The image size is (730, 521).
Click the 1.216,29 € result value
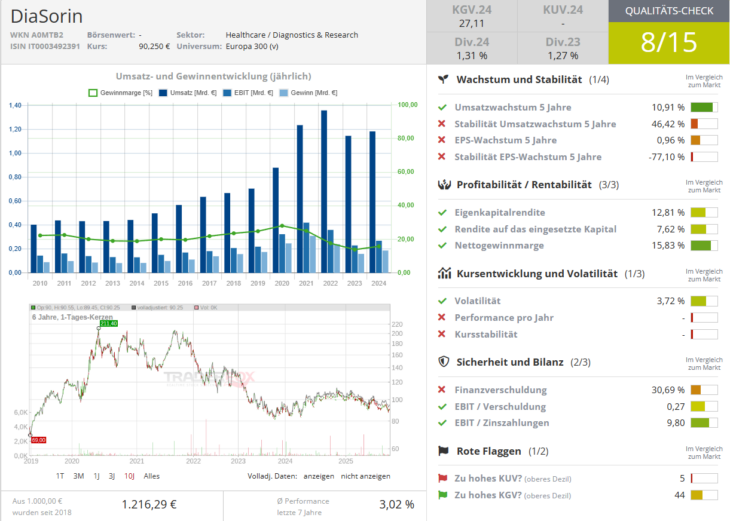tap(149, 505)
